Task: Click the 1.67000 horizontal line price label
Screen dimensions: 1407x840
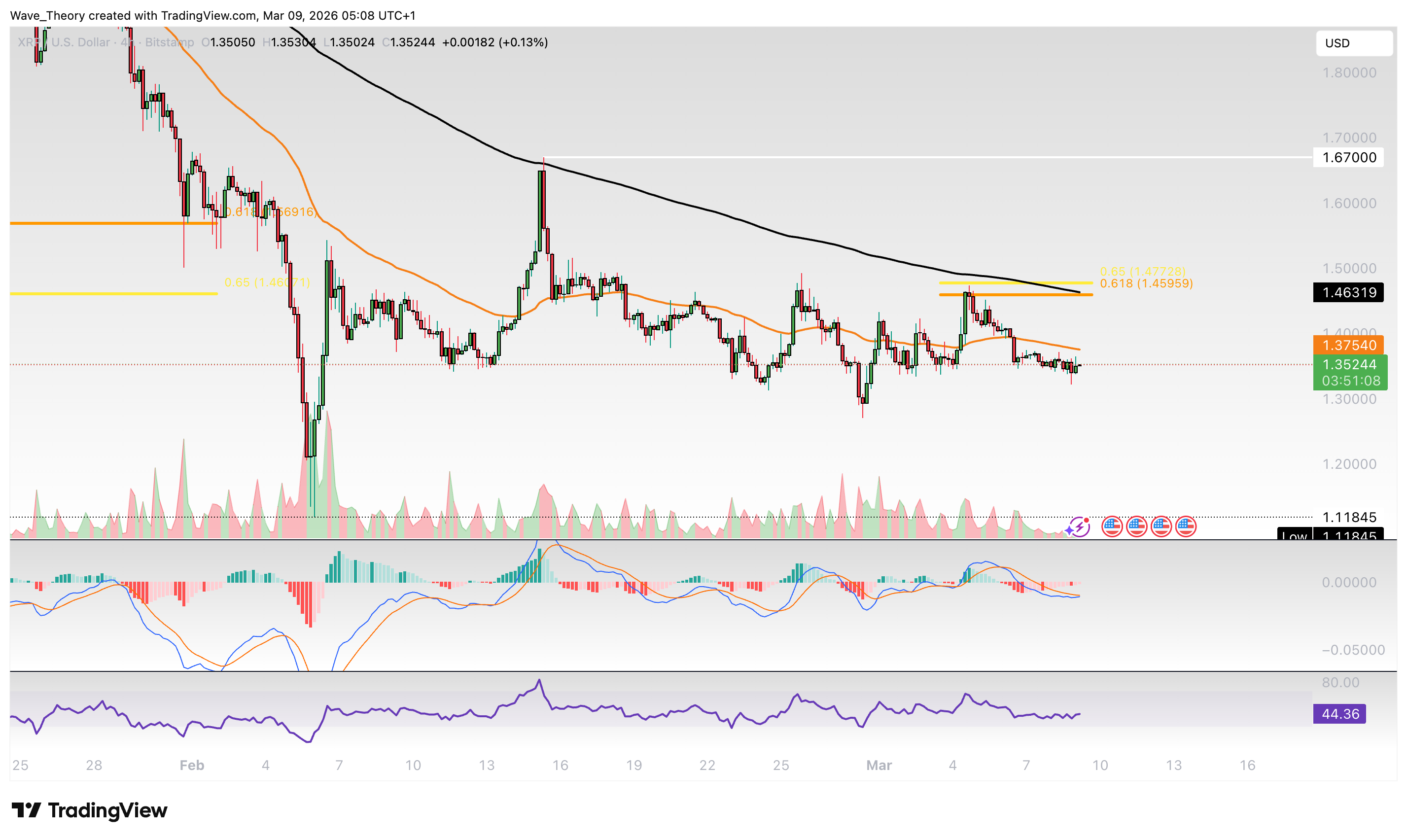Action: [x=1348, y=157]
